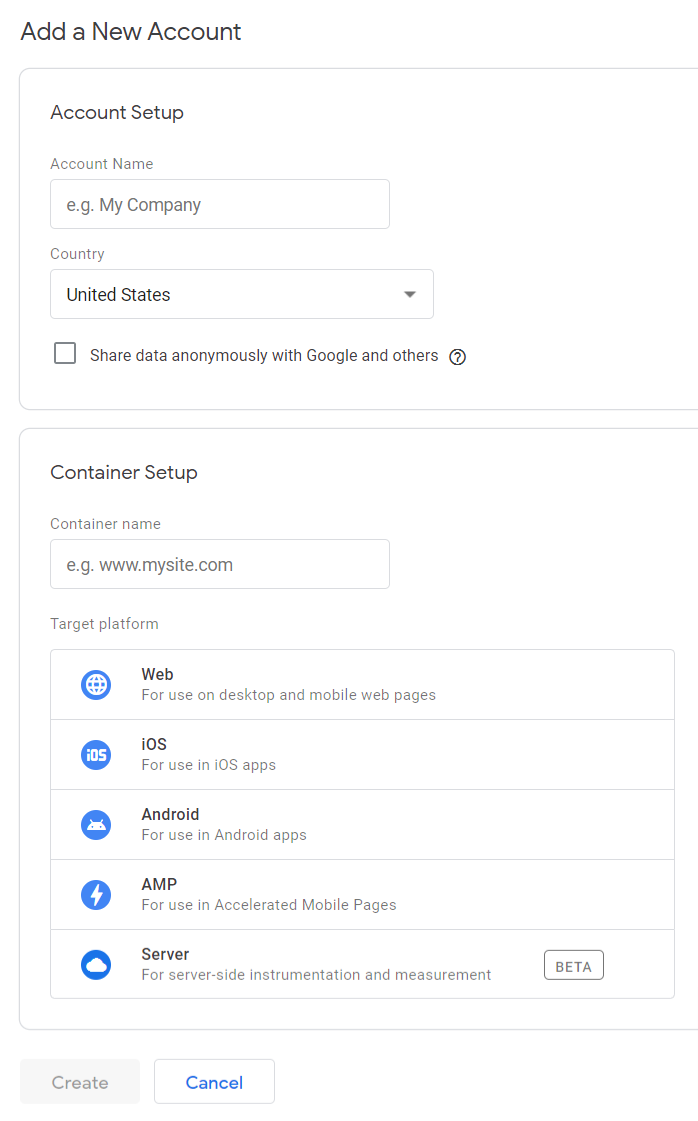Open the United States country selector
The height and width of the screenshot is (1121, 698).
click(x=242, y=294)
